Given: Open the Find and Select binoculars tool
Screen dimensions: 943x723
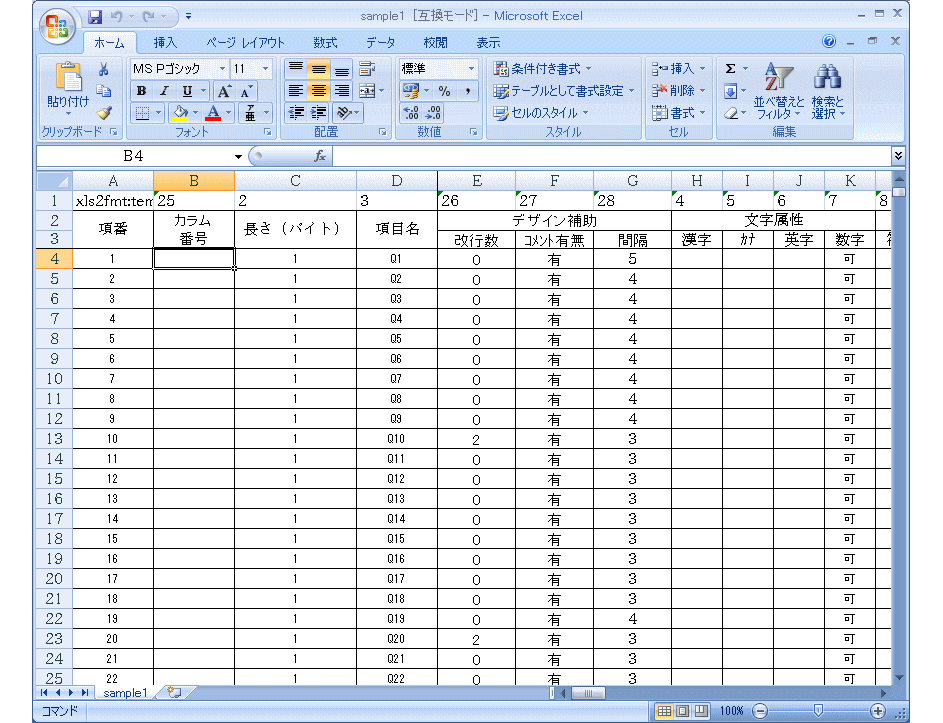Looking at the screenshot, I should tap(827, 78).
